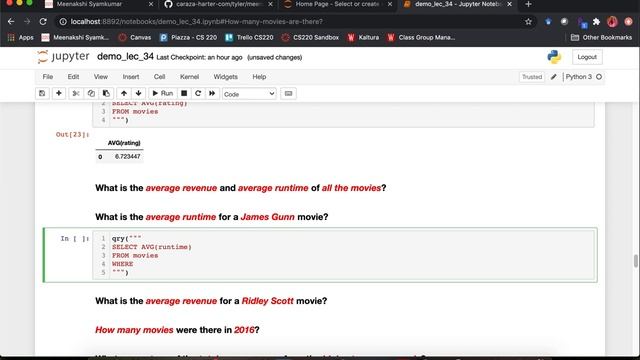Image resolution: width=640 pixels, height=360 pixels.
Task: Open the command palette keyboard icon
Action: coord(289,93)
